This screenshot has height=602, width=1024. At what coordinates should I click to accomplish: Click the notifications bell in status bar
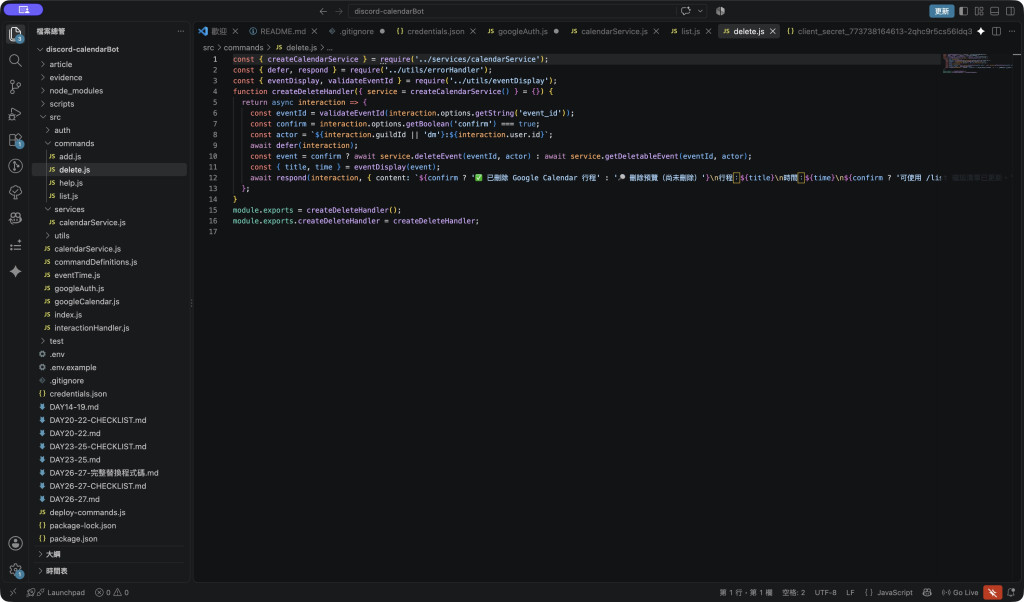tap(1011, 593)
